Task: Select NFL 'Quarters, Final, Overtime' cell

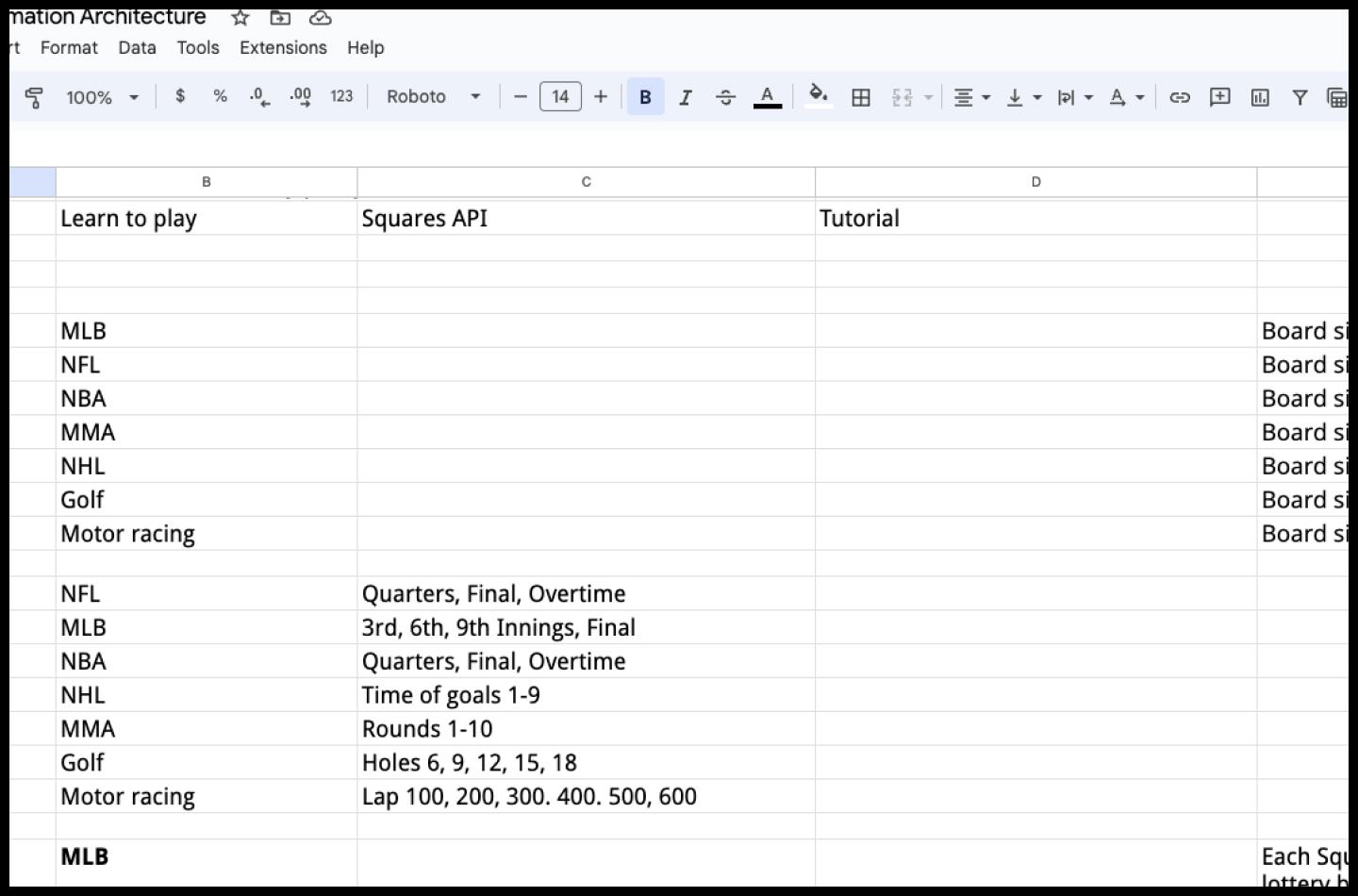Action: [x=586, y=593]
